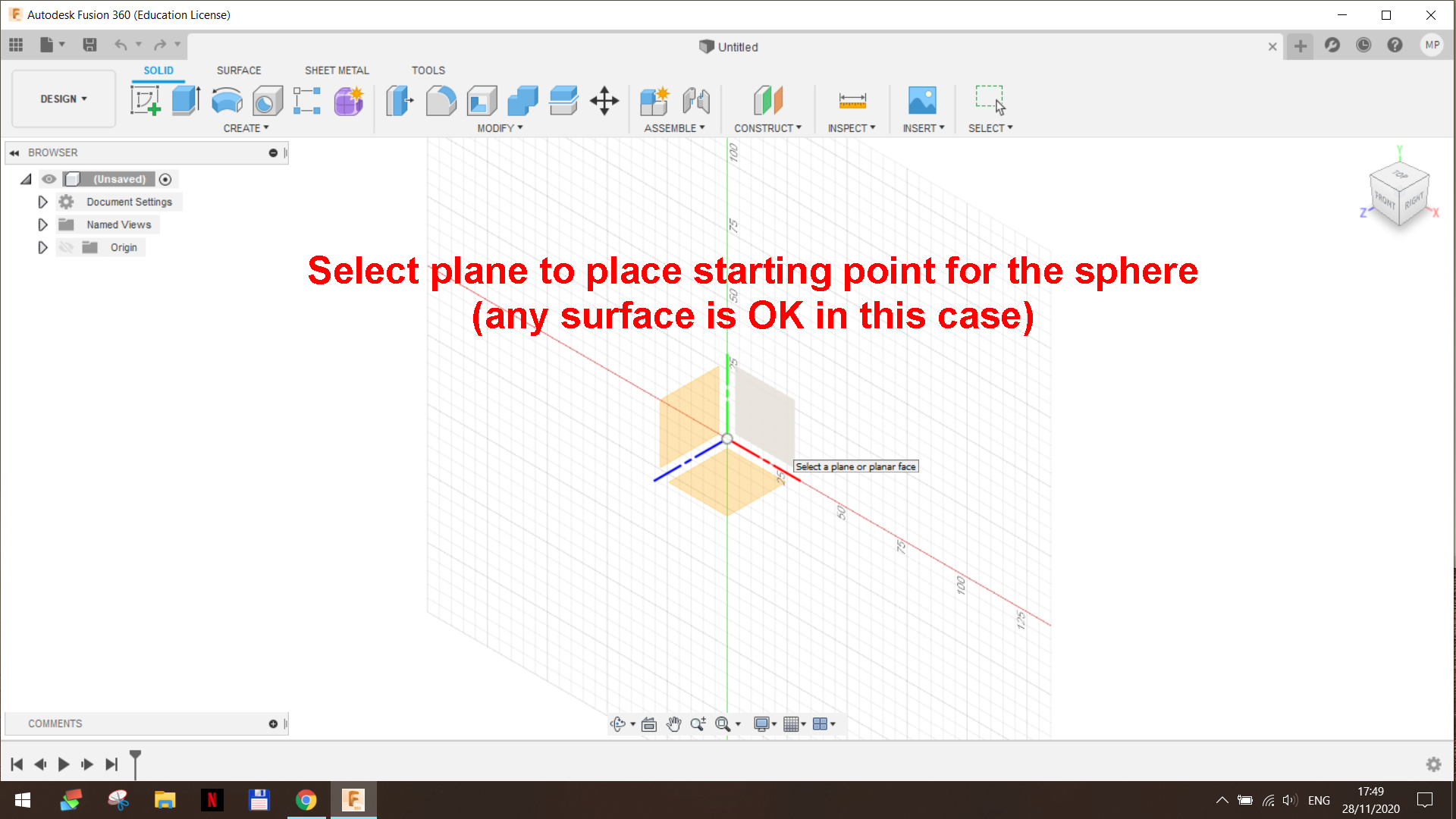
Task: Show the hidden Origin folder
Action: coord(67,247)
